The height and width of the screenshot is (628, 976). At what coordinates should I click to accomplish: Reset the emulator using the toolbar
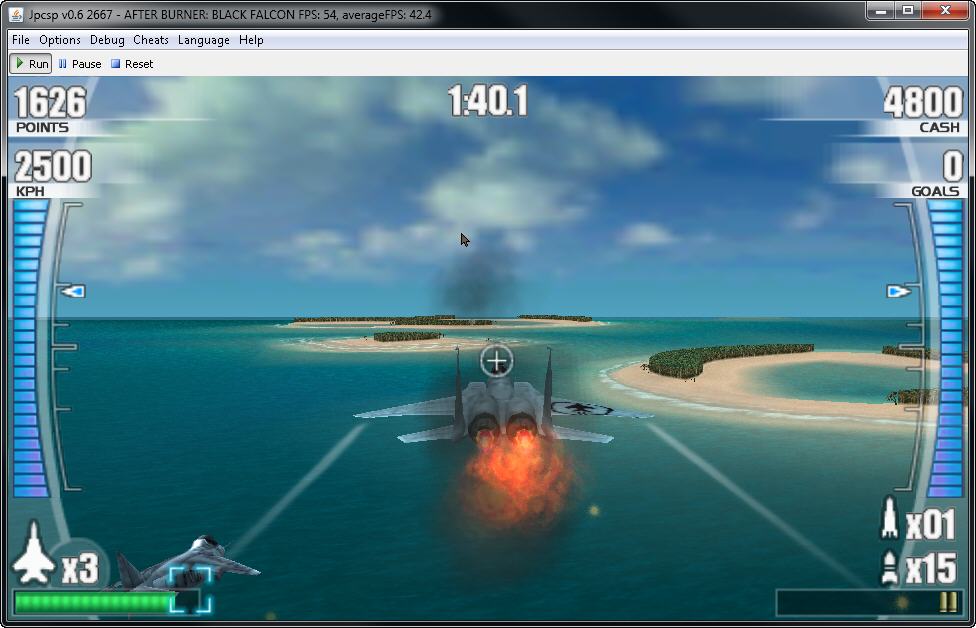(x=132, y=64)
